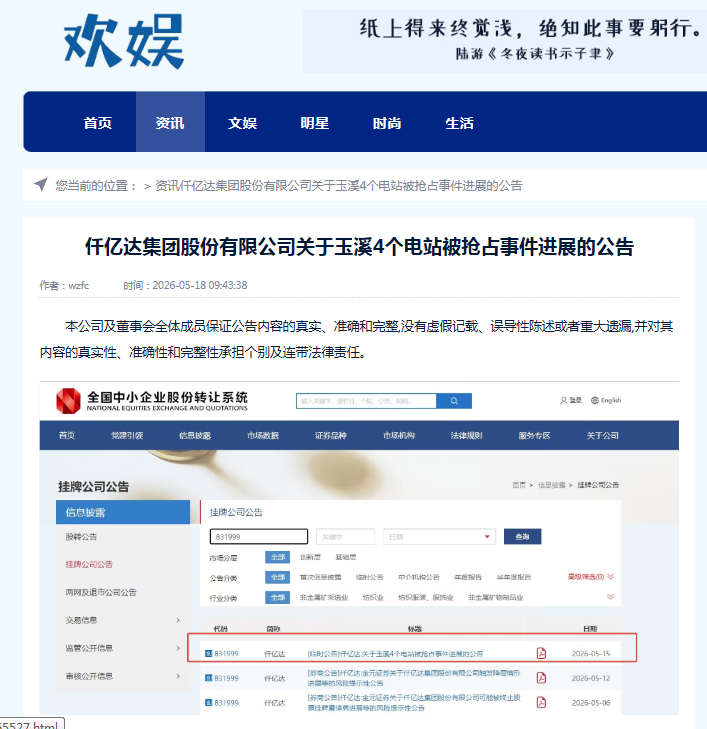Expand the 行业分类 row chevron
This screenshot has width=707, height=729.
click(610, 596)
